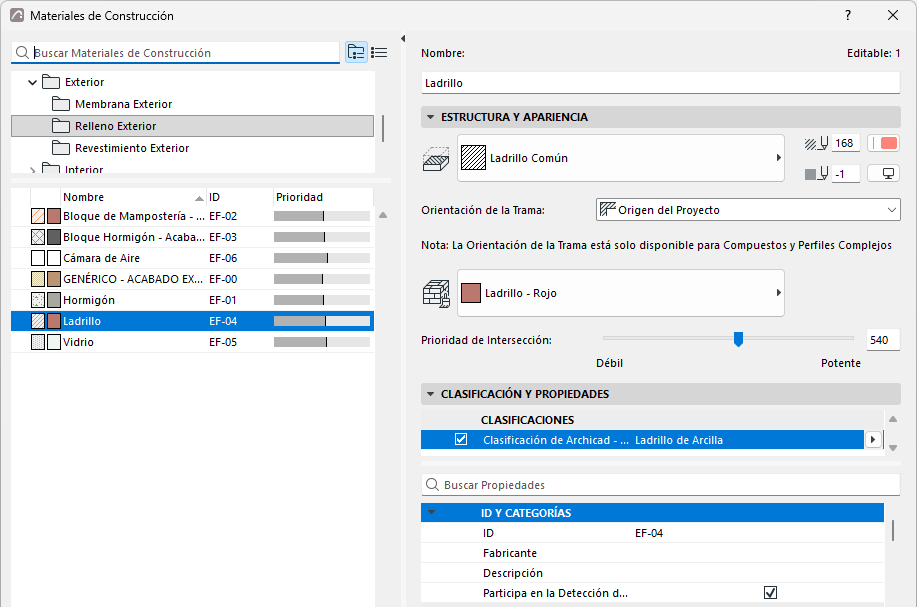
Task: Click the monitor window background button
Action: point(883,174)
